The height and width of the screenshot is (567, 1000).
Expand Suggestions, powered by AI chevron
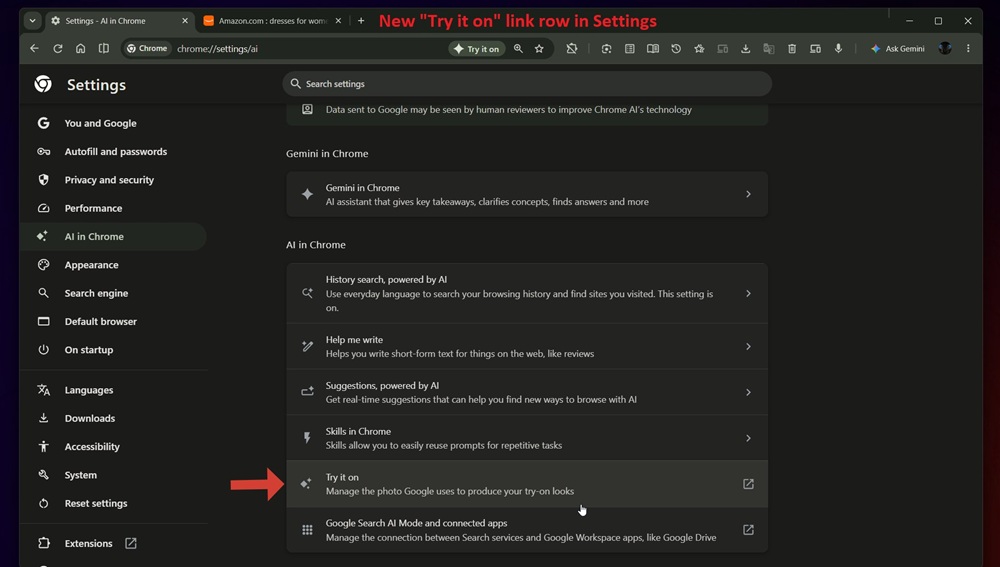(748, 392)
